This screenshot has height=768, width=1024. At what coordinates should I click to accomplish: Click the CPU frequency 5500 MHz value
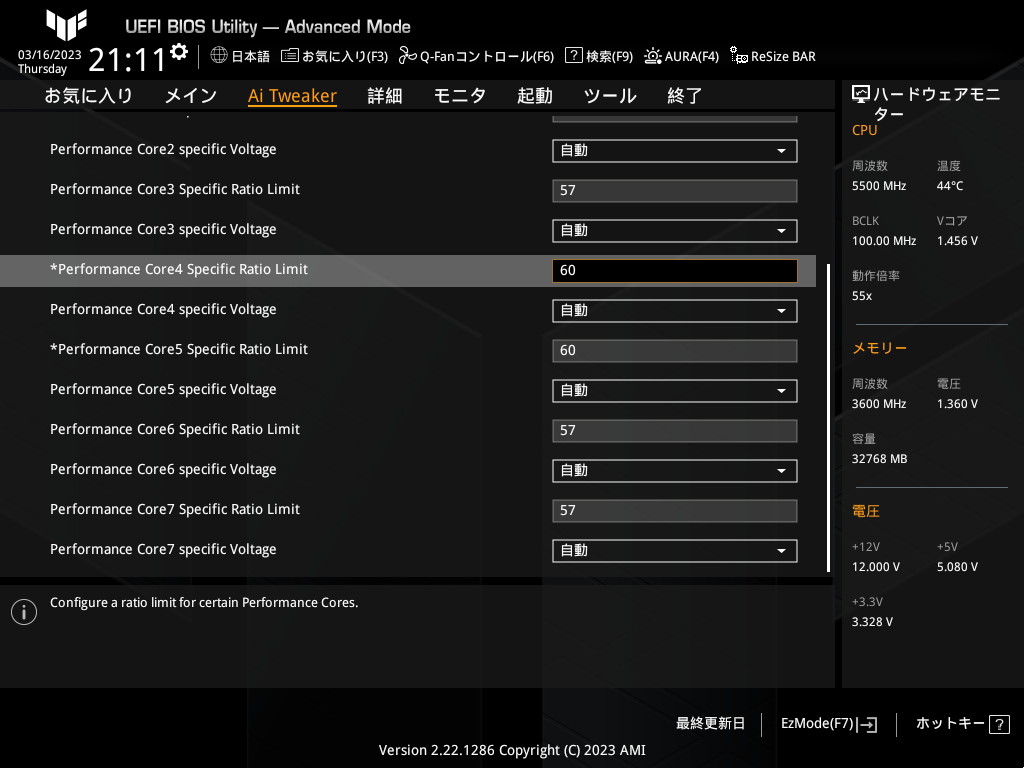(x=879, y=186)
